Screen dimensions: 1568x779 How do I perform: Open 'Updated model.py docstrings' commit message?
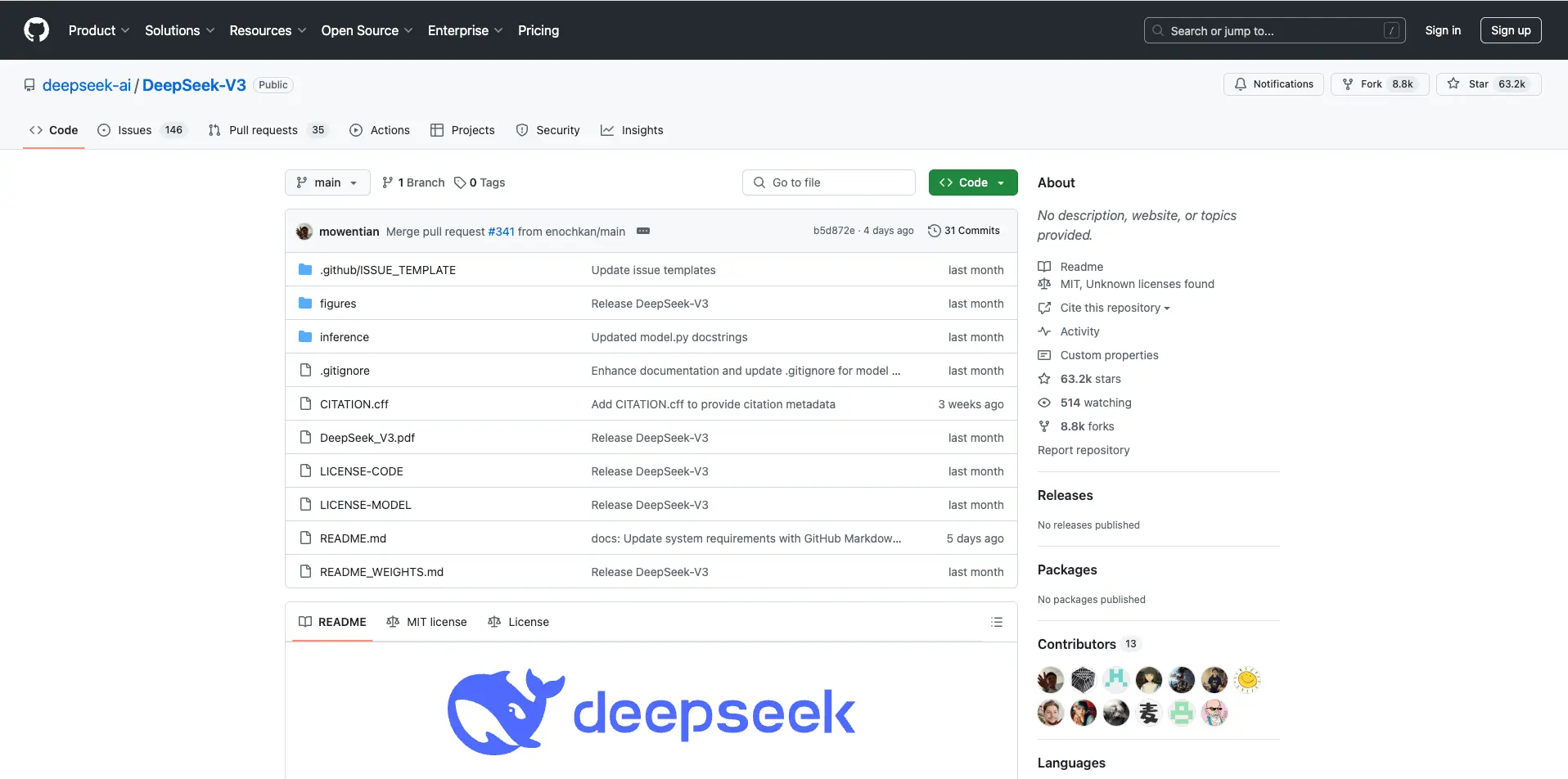[669, 337]
